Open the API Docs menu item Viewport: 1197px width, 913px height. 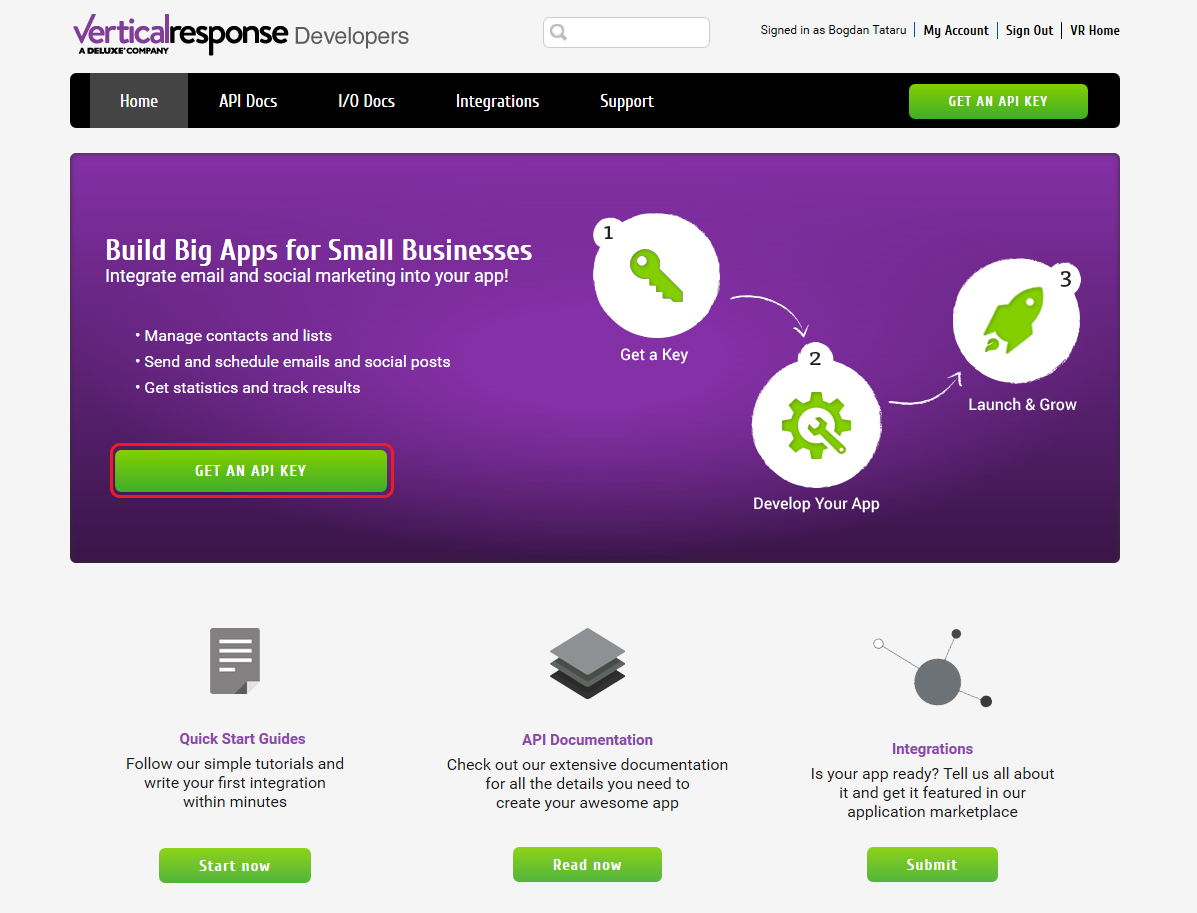click(248, 101)
